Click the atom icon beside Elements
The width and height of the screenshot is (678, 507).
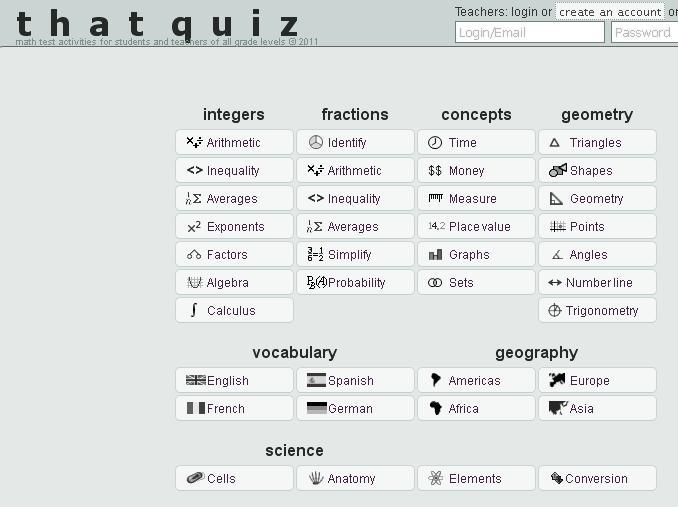click(435, 478)
